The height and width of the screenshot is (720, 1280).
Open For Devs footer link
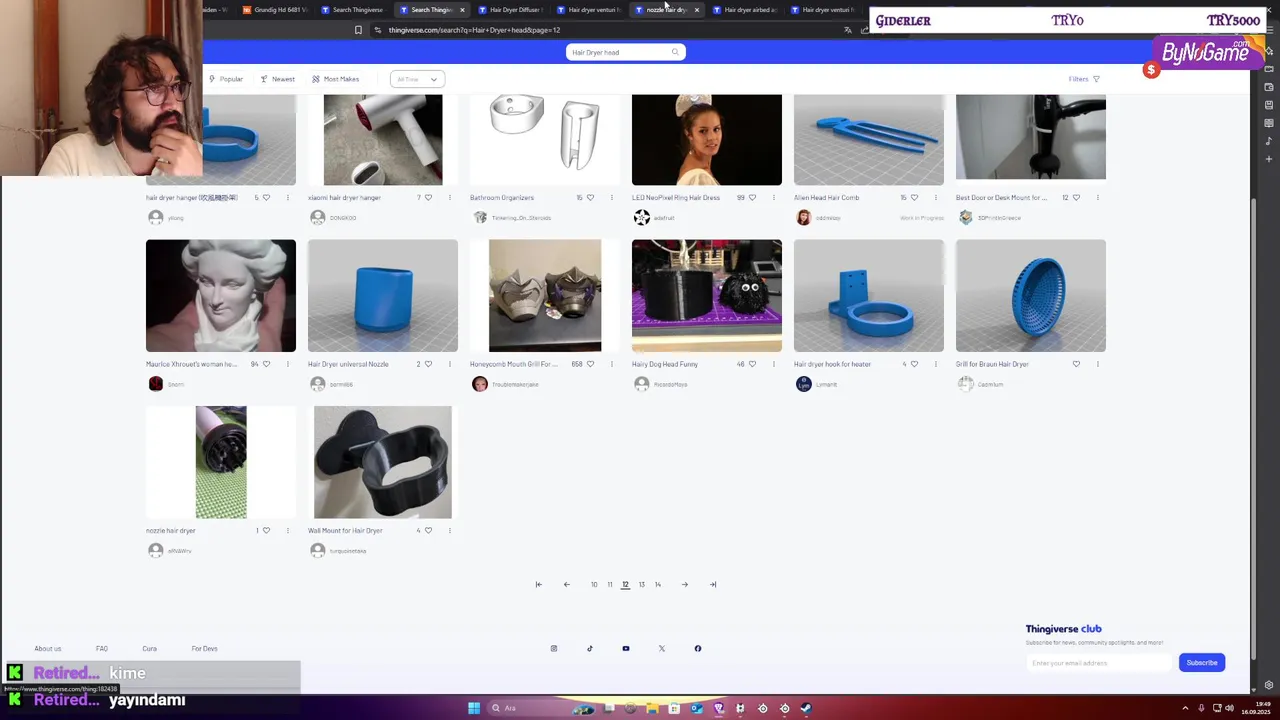tap(204, 649)
